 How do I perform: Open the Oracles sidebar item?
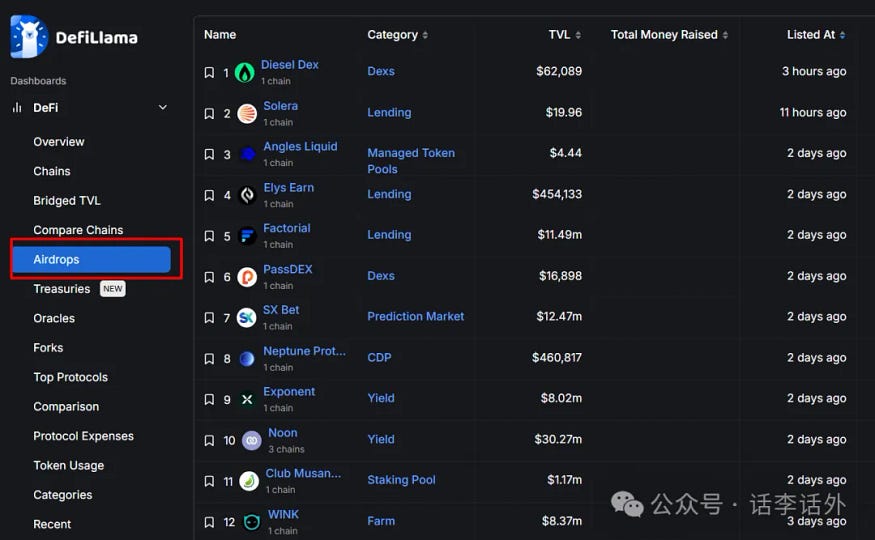(54, 319)
